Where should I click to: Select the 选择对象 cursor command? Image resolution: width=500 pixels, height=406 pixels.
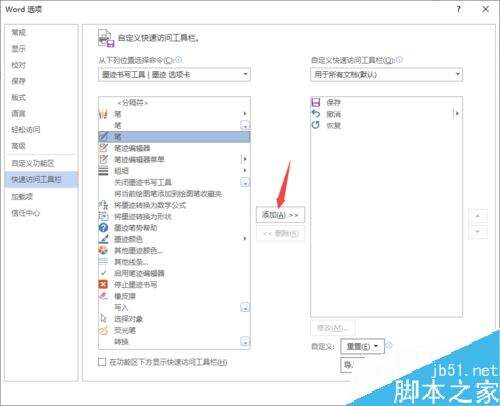point(174,319)
